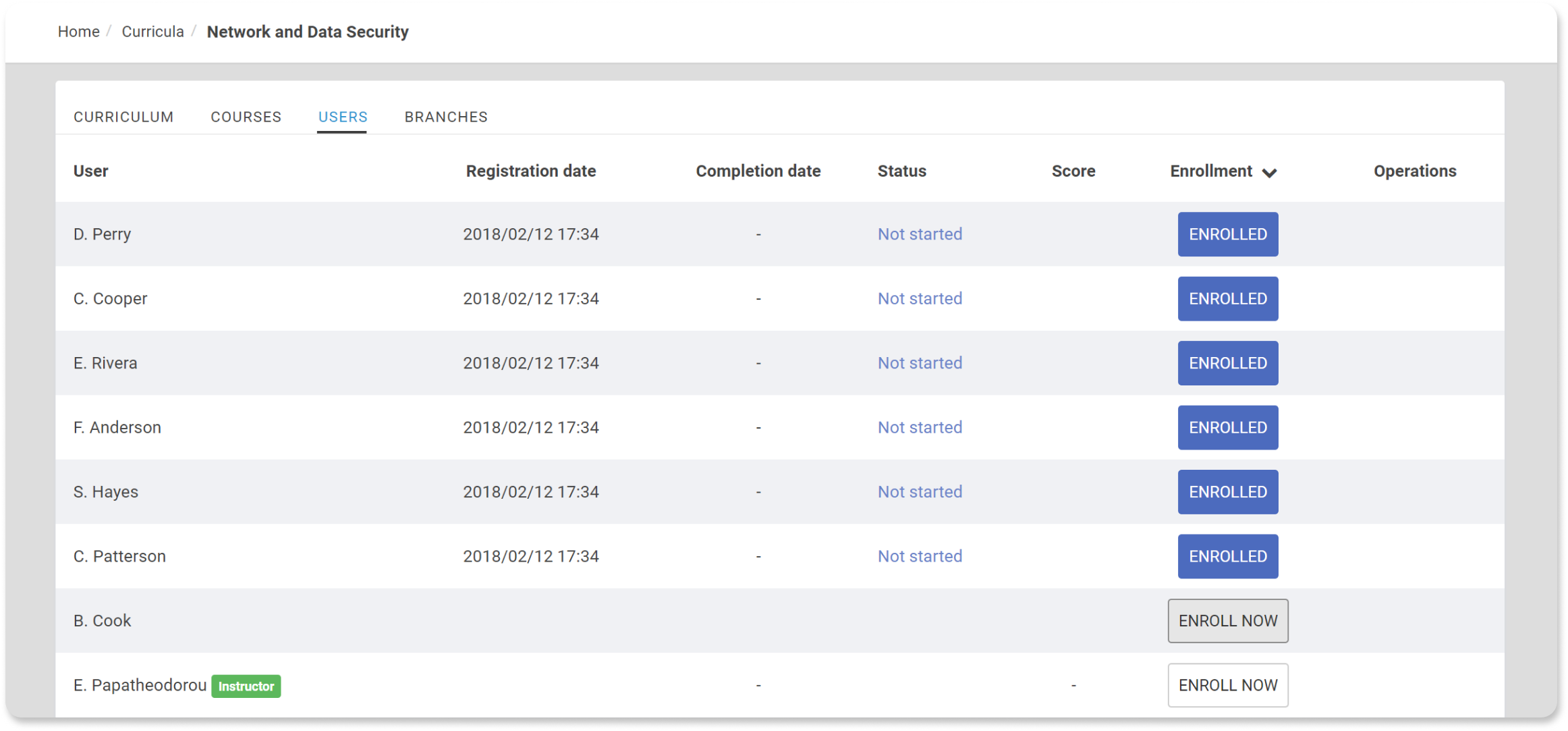Screen dimensions: 1568x731
Task: Select the user name E. Papatheodorou
Action: [x=140, y=685]
